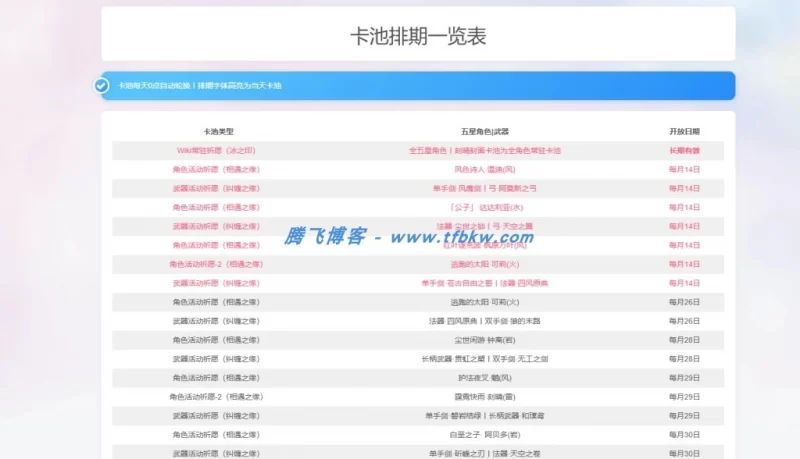Select the 霆霓快雨 刻晴(雷) entry

[484, 397]
